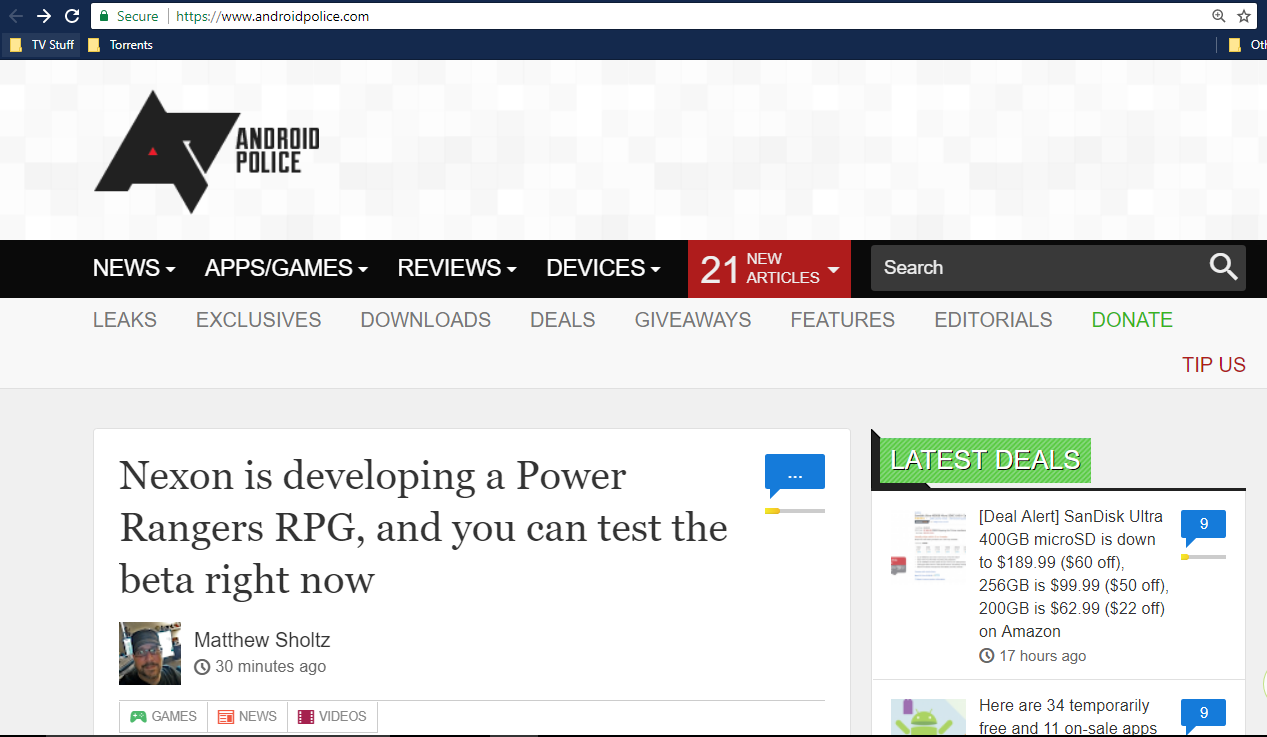Click the author name Matthew Sholtz

click(262, 640)
